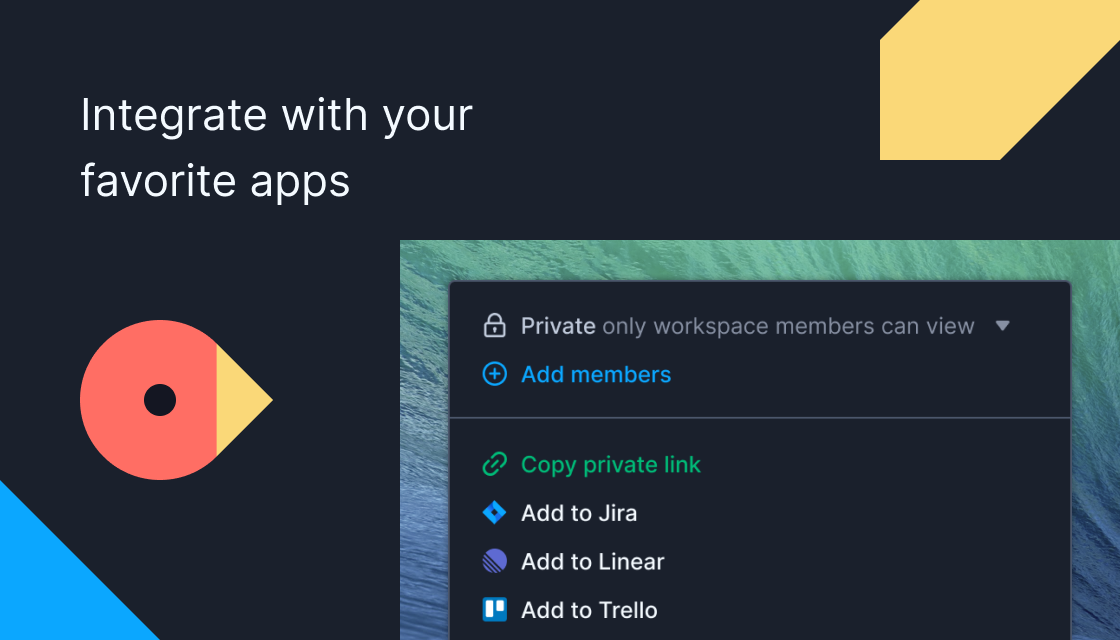Choose Copy private link
Image resolution: width=1120 pixels, height=640 pixels.
point(611,465)
